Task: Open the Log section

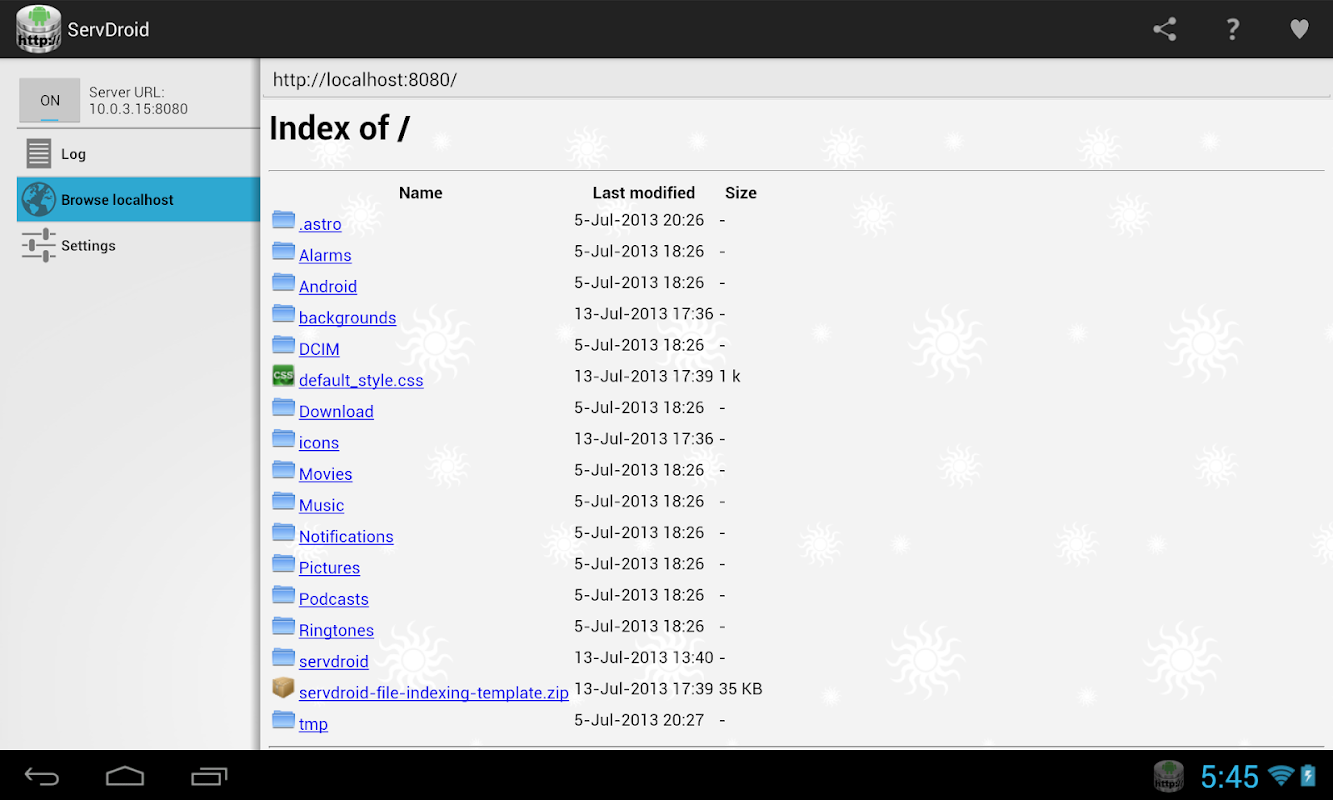Action: pos(138,154)
